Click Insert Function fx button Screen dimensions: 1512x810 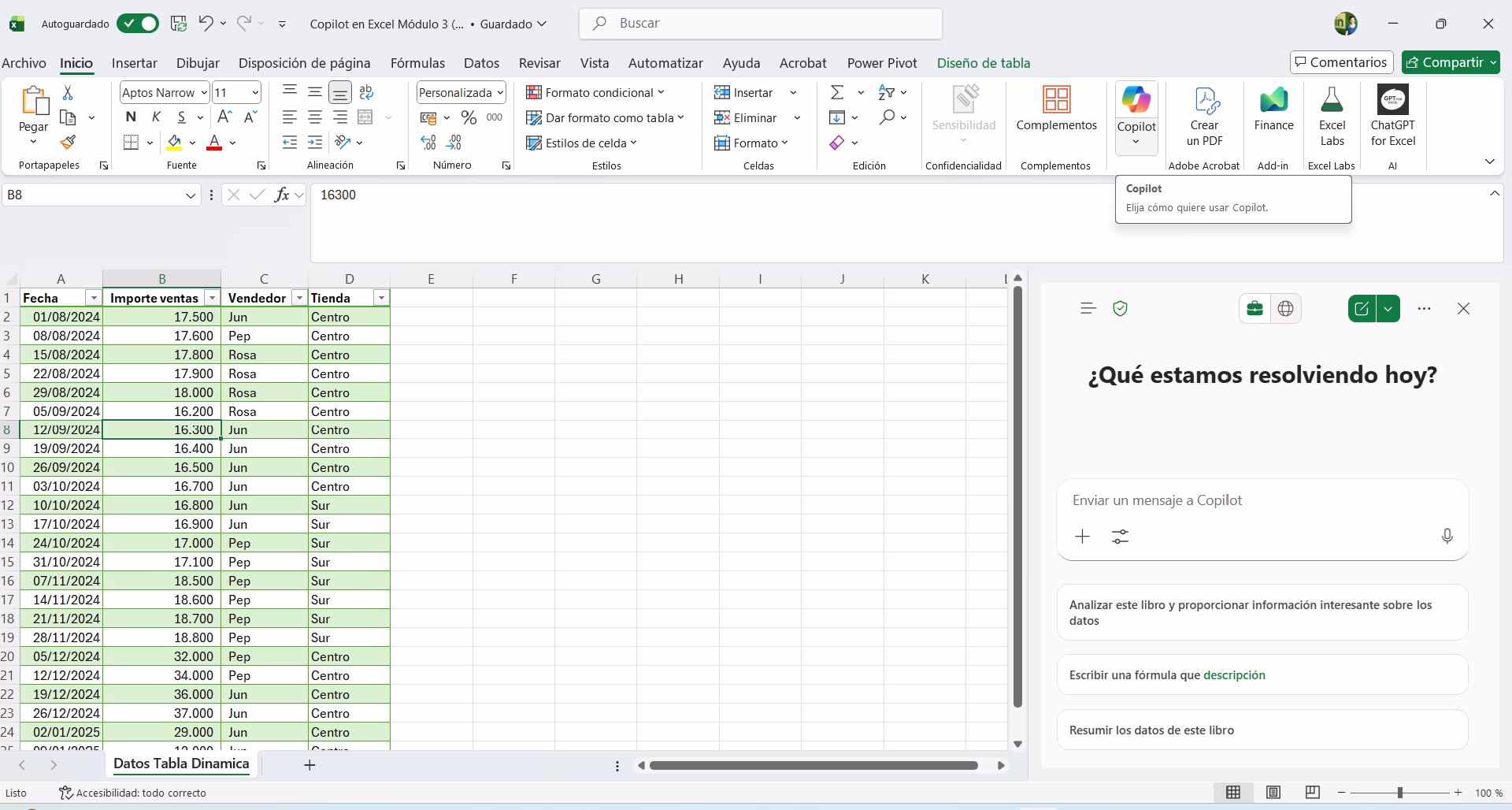(x=281, y=195)
